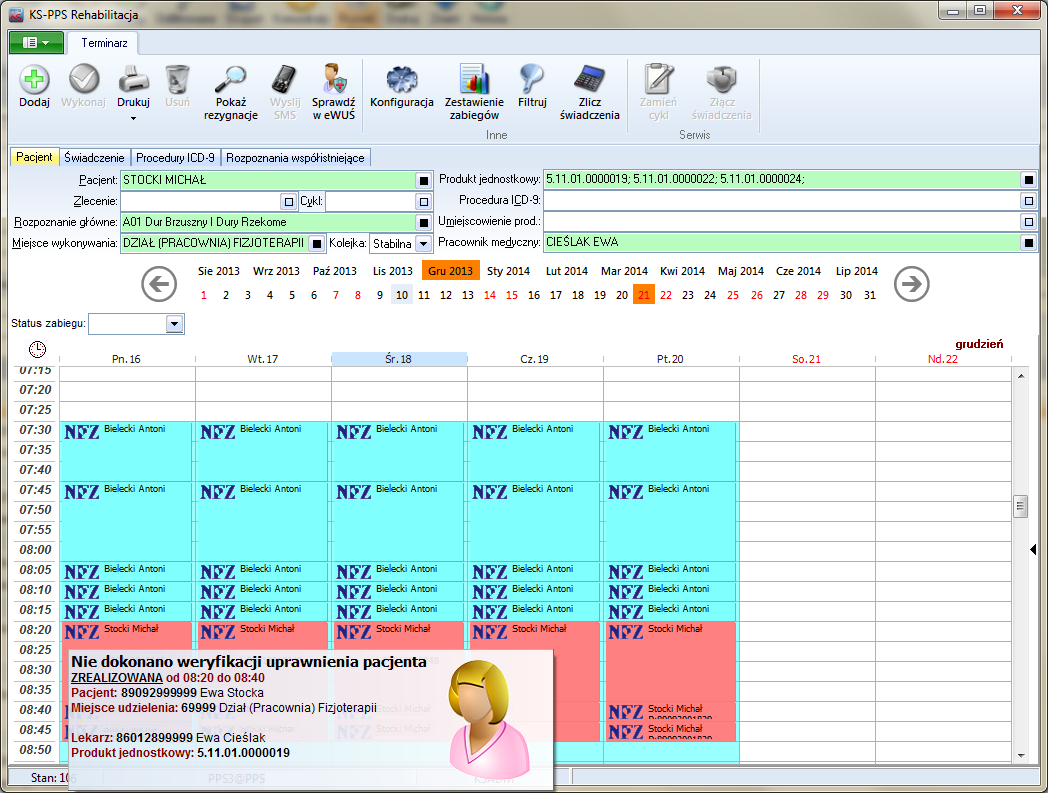Go to next period with right arrow

[x=911, y=285]
